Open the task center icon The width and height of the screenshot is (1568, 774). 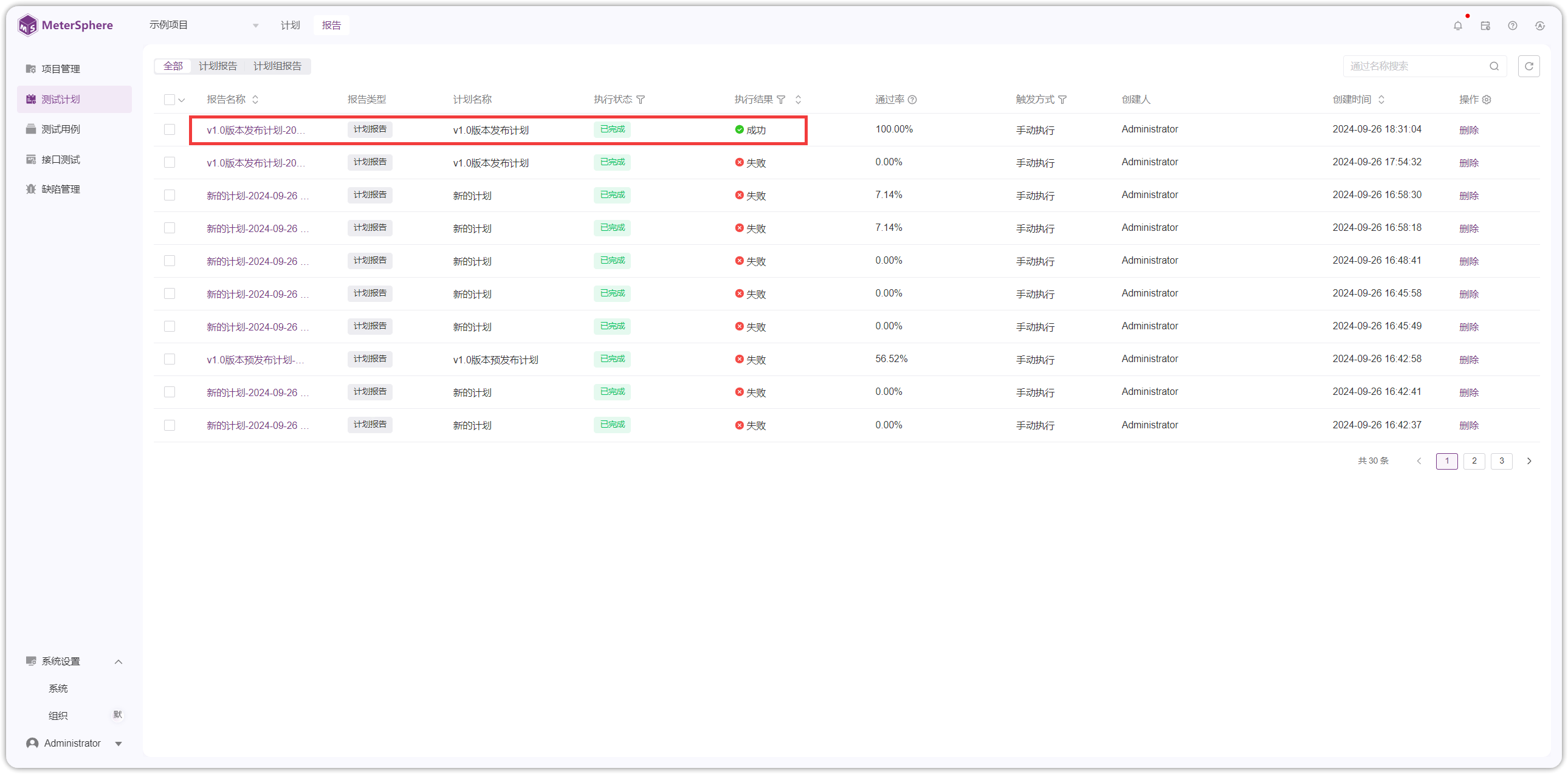(x=1485, y=26)
